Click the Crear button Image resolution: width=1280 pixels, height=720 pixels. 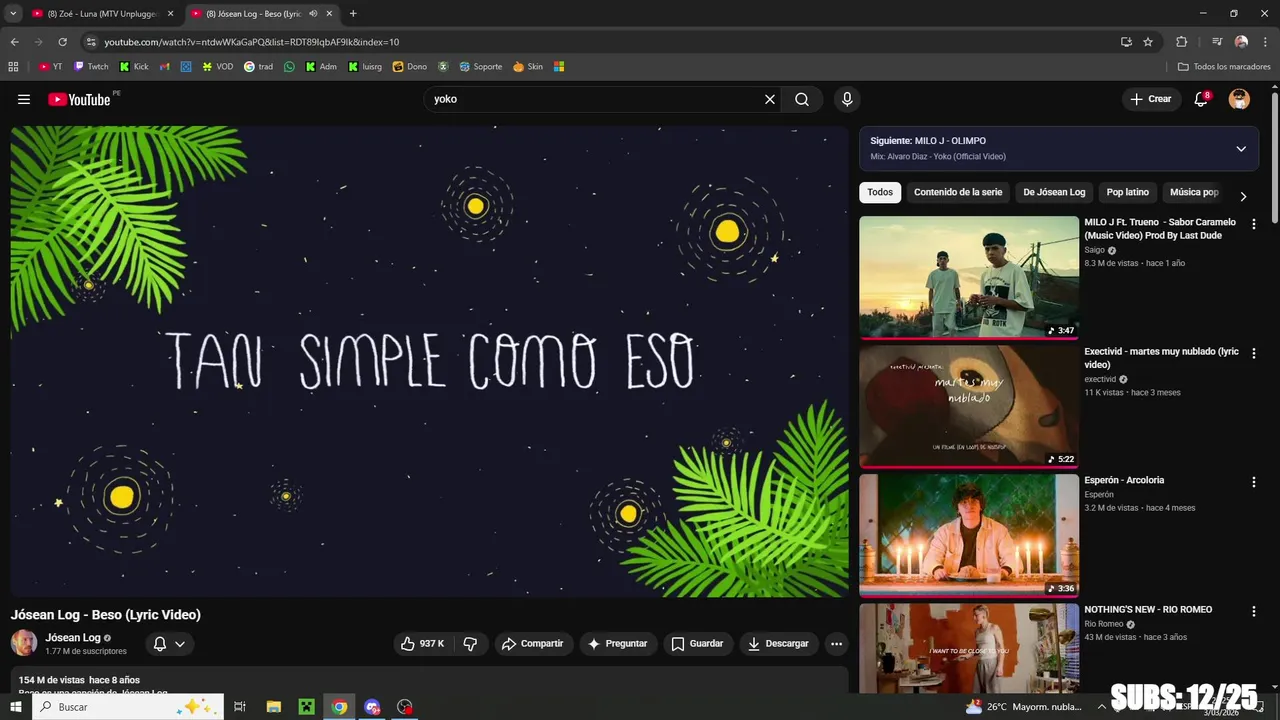point(1150,99)
